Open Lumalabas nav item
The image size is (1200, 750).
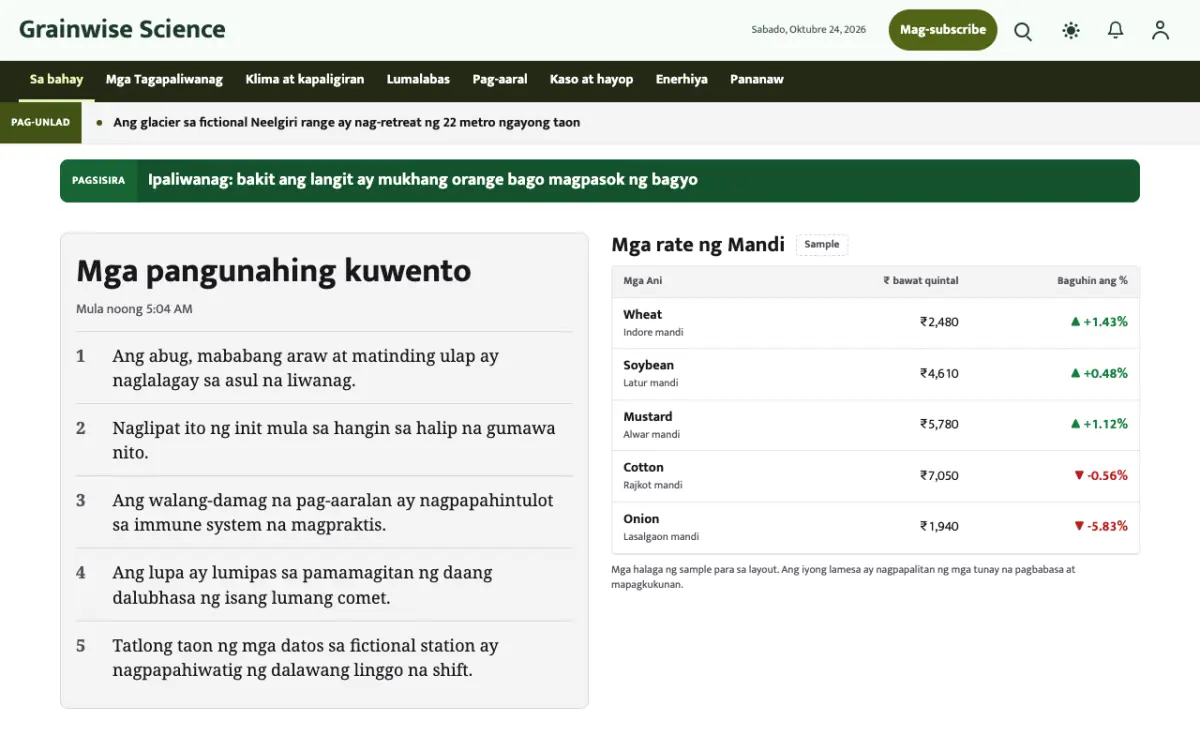tap(418, 80)
